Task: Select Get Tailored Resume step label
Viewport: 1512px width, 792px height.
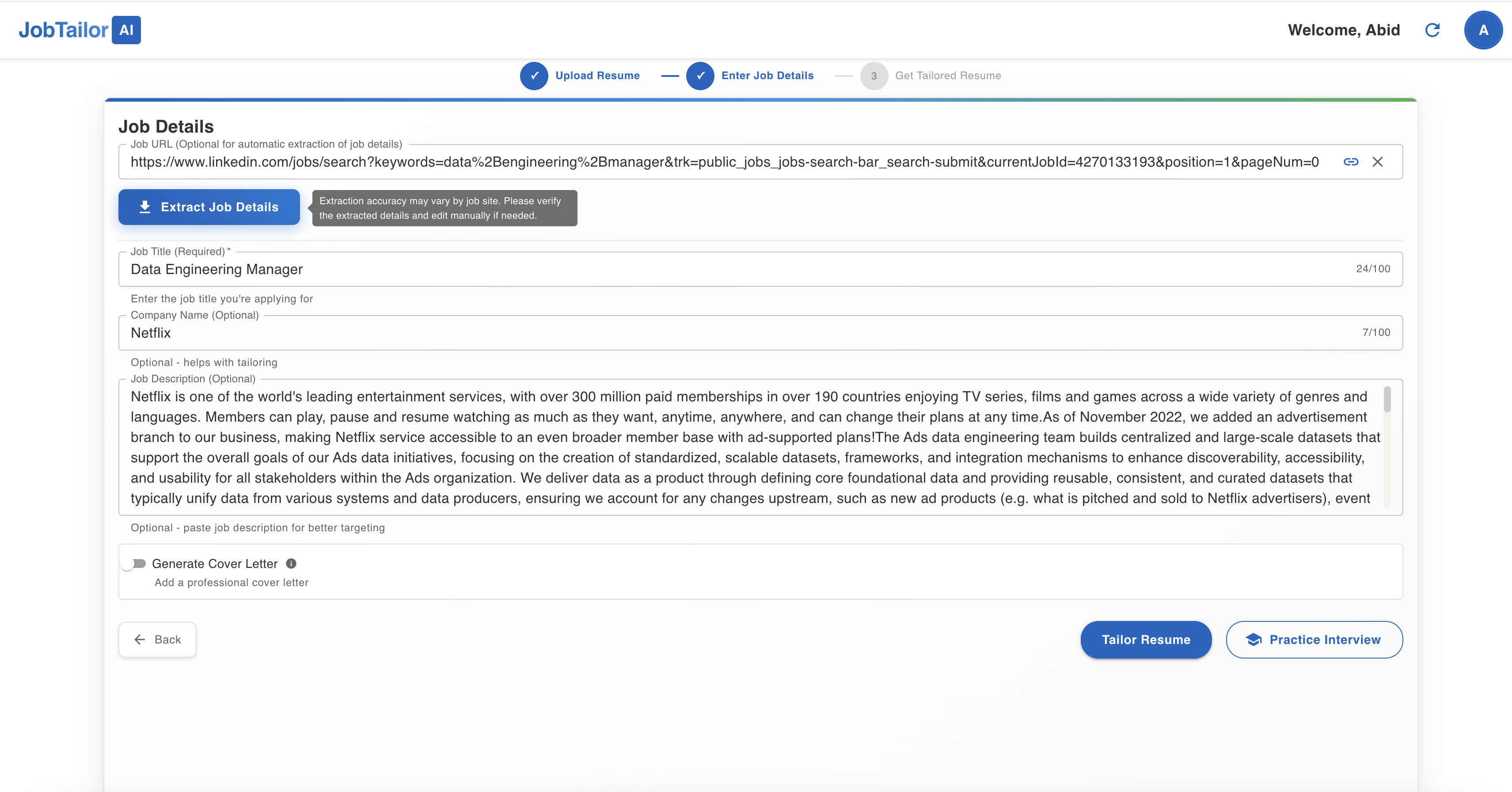Action: 947,76
